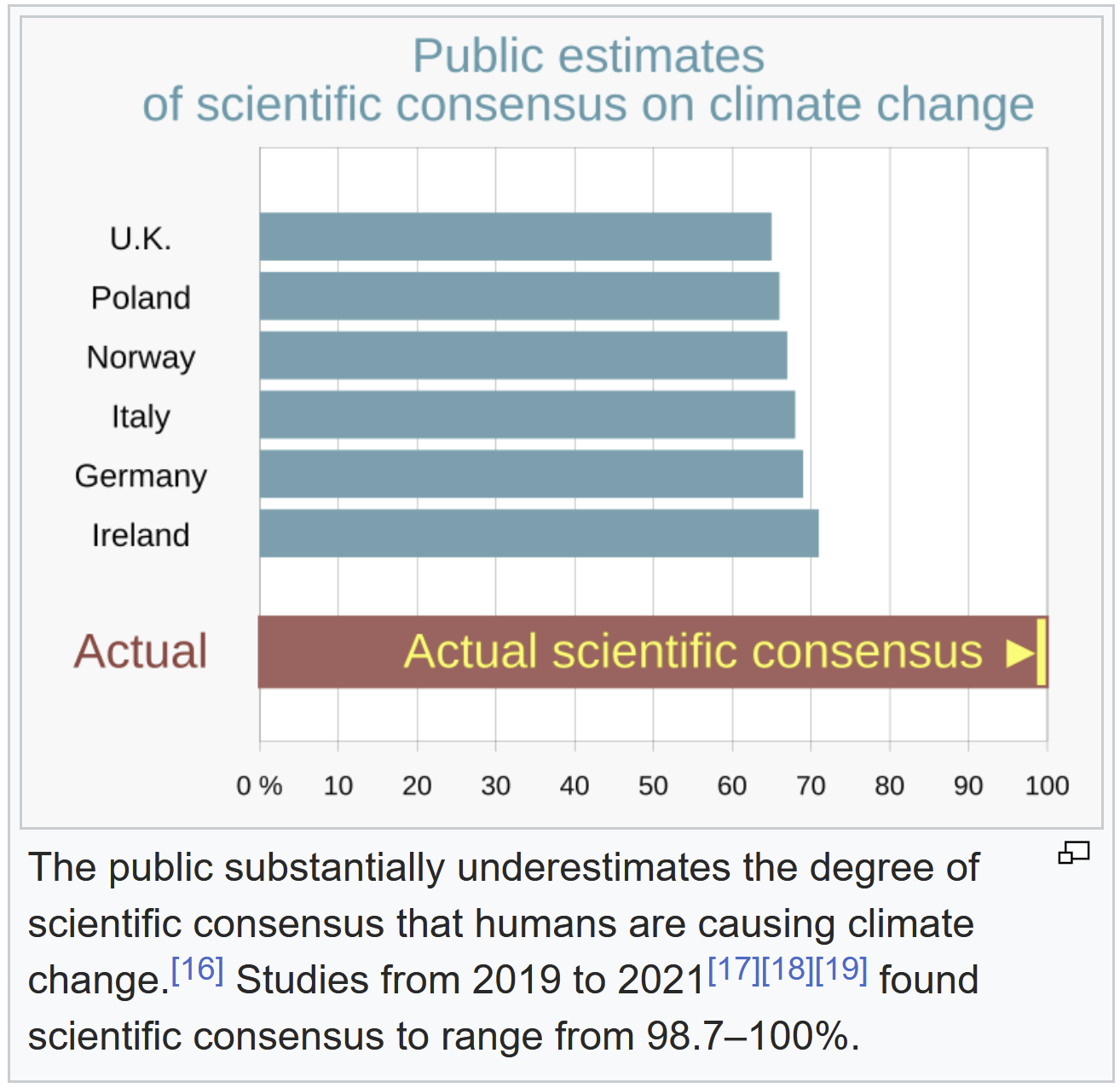Select the Poland bar in chart

[x=519, y=297]
